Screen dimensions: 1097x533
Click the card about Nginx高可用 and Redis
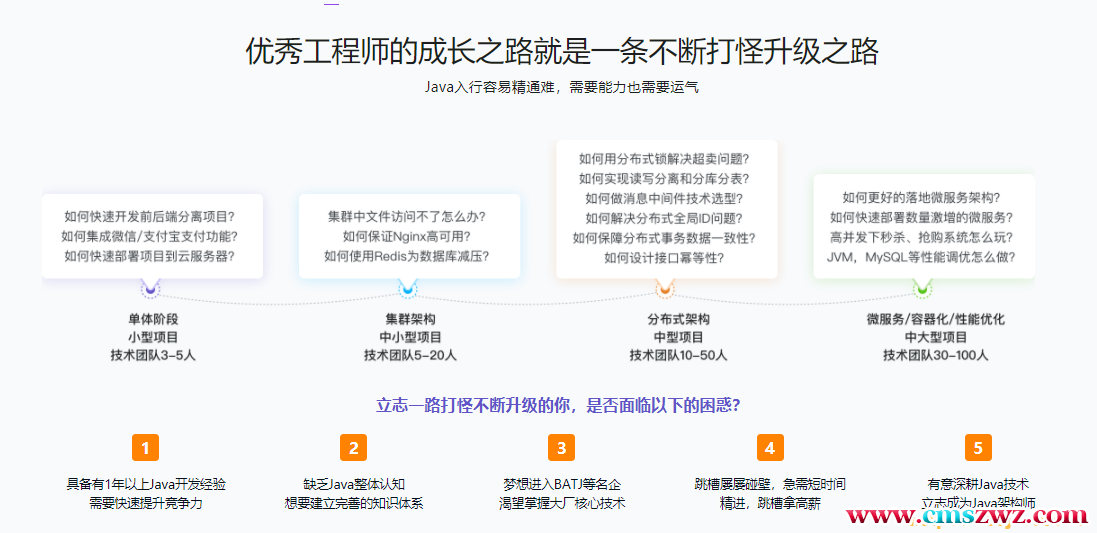tap(408, 236)
